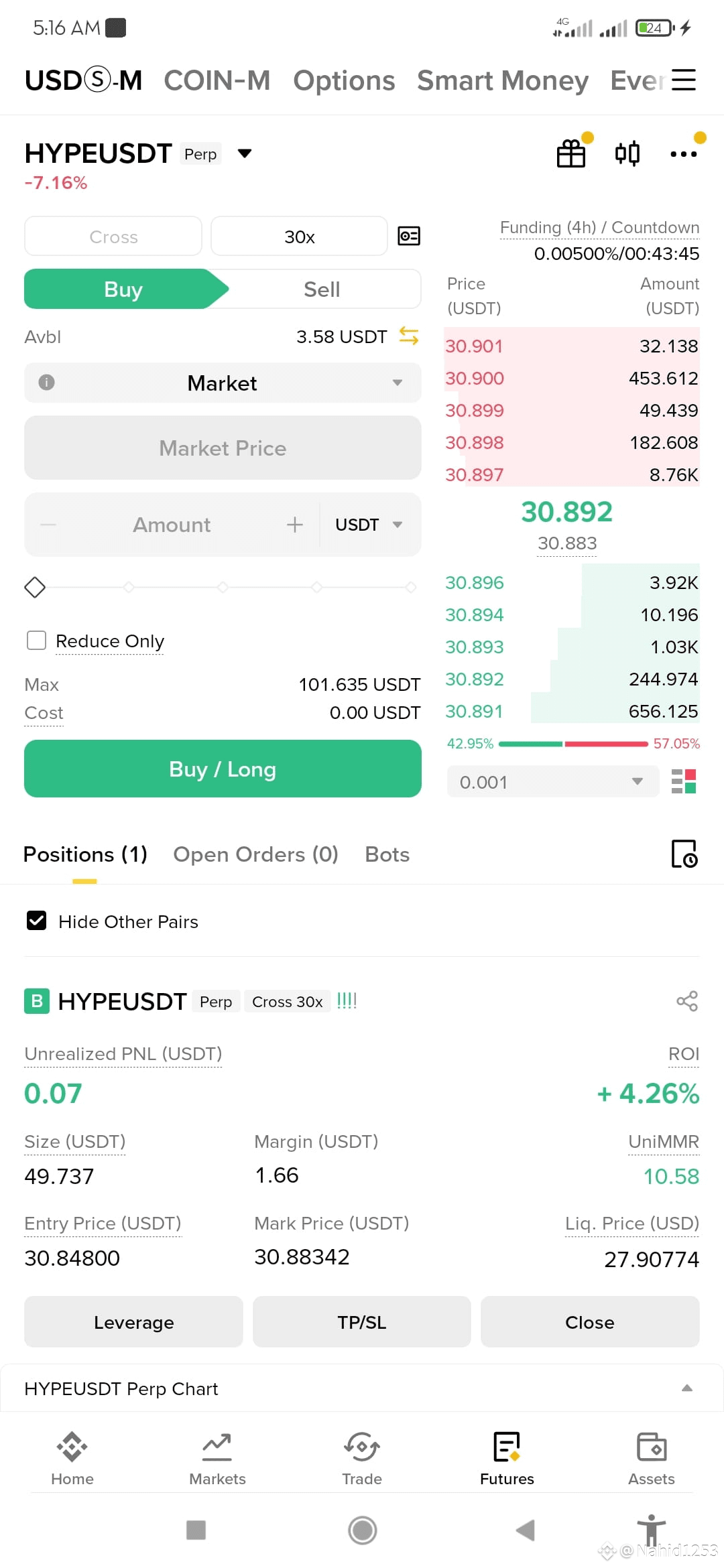Select the 30.891 bid price row
724x1568 pixels.
click(572, 711)
